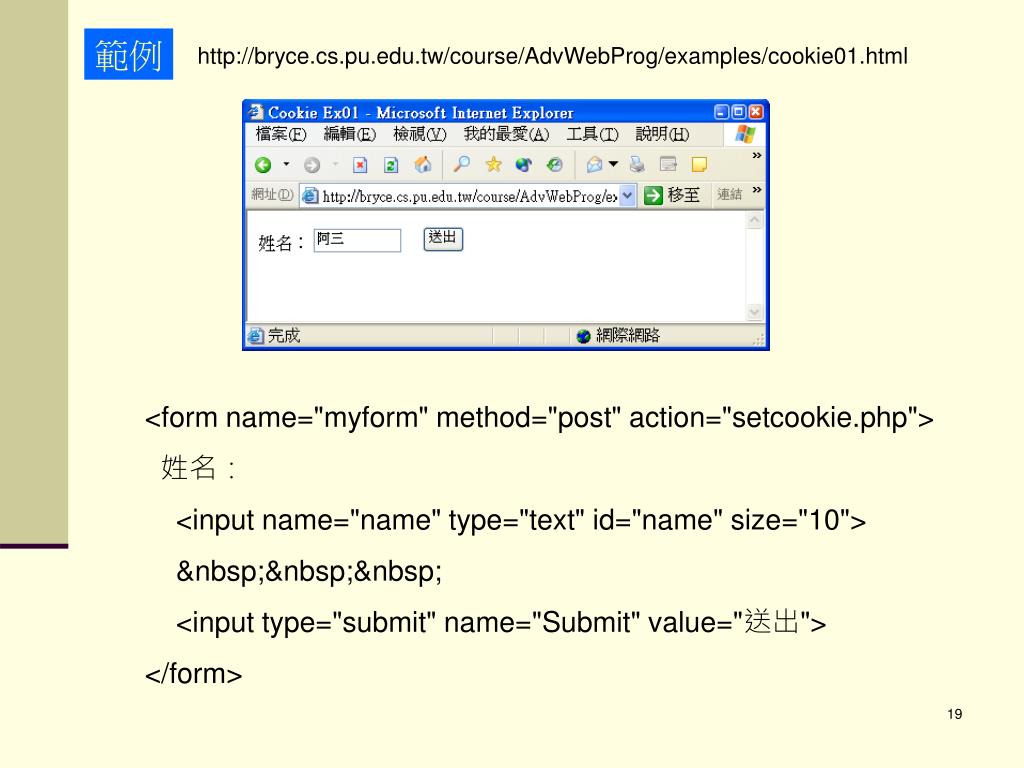Open the 檢視(V) menu

coord(420,134)
